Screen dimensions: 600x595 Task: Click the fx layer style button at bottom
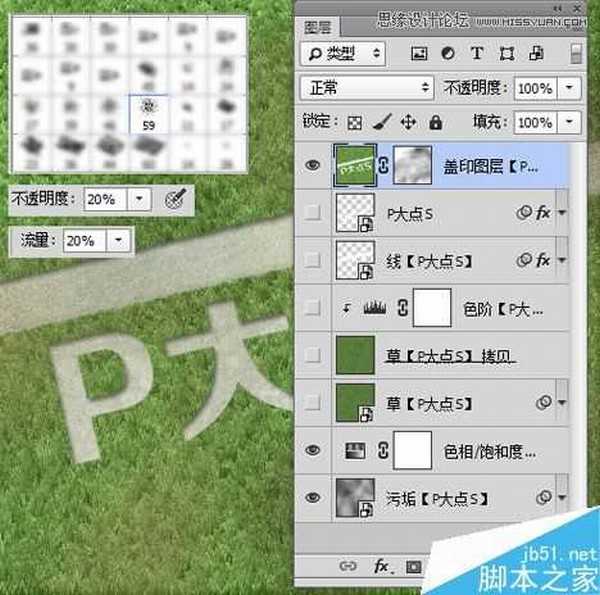pyautogui.click(x=381, y=566)
